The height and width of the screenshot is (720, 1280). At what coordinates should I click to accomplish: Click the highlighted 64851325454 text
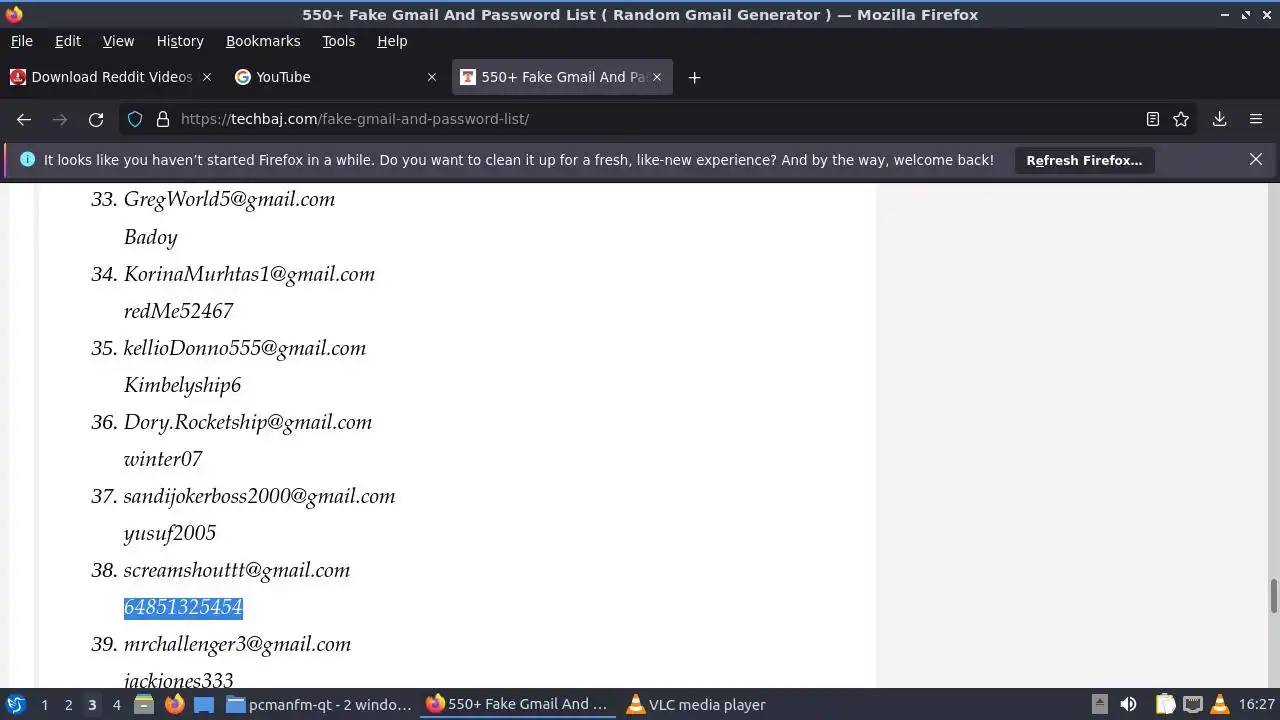coord(183,607)
